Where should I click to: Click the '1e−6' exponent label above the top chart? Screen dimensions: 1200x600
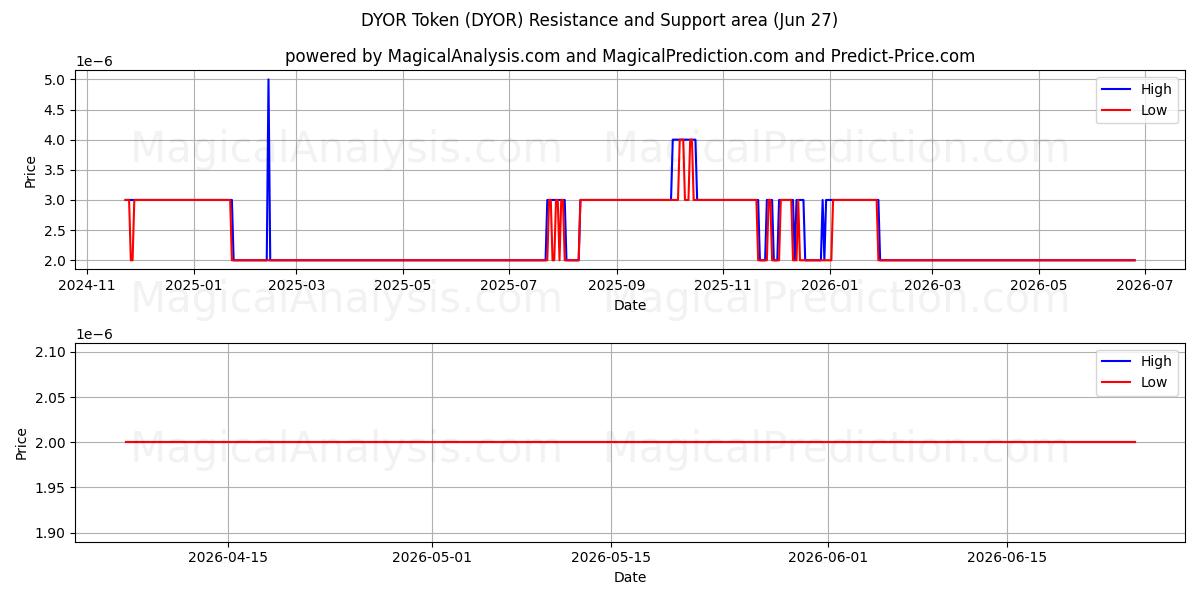[95, 61]
